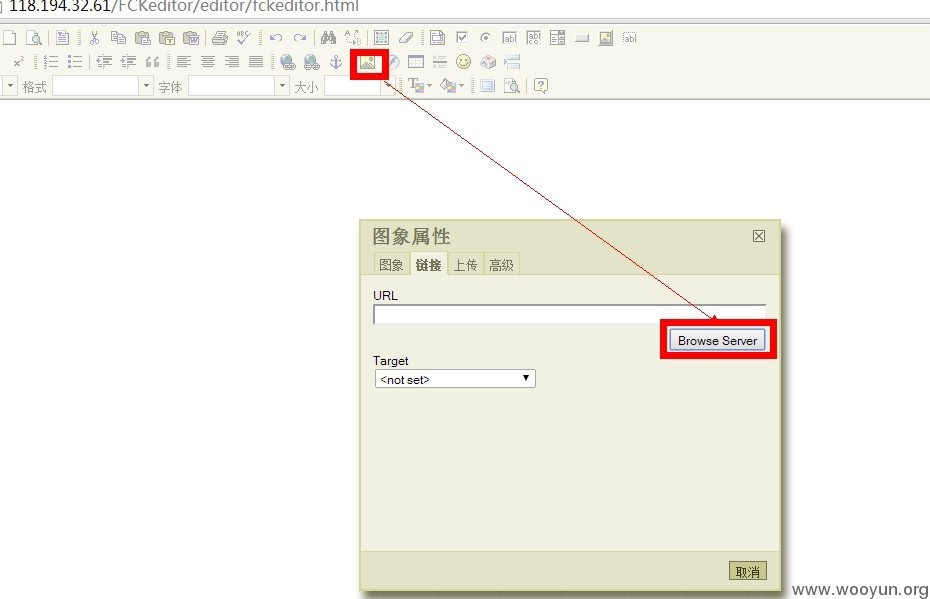
Task: Click the New Page icon
Action: 9,38
